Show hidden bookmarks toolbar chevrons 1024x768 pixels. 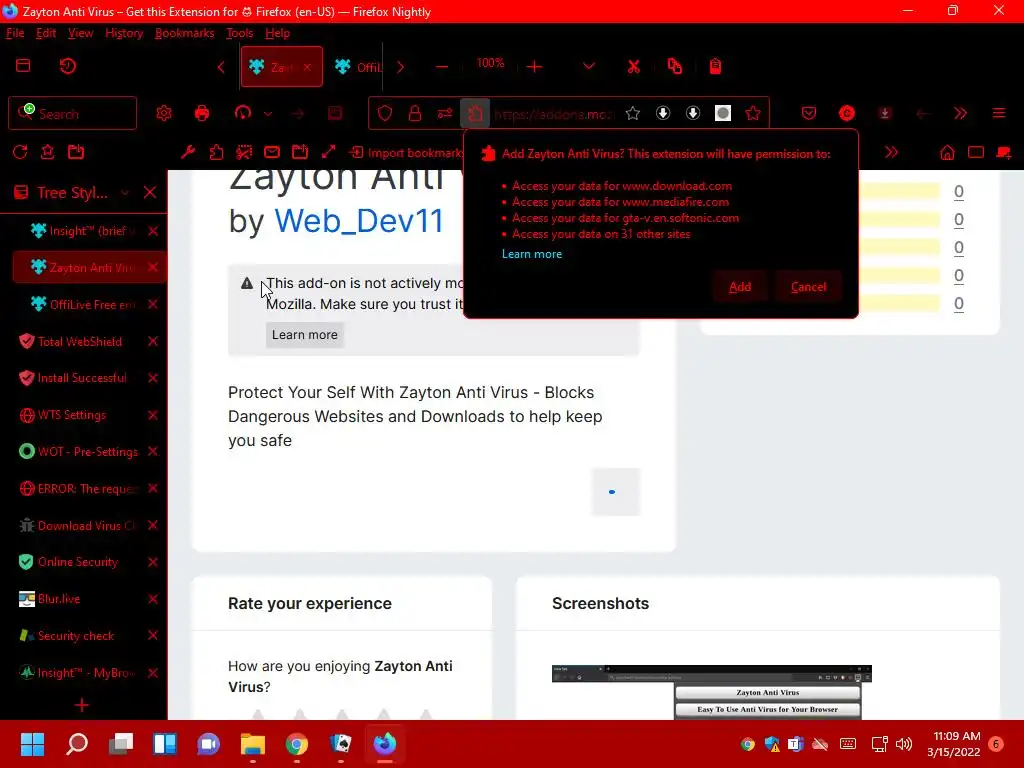coord(891,153)
